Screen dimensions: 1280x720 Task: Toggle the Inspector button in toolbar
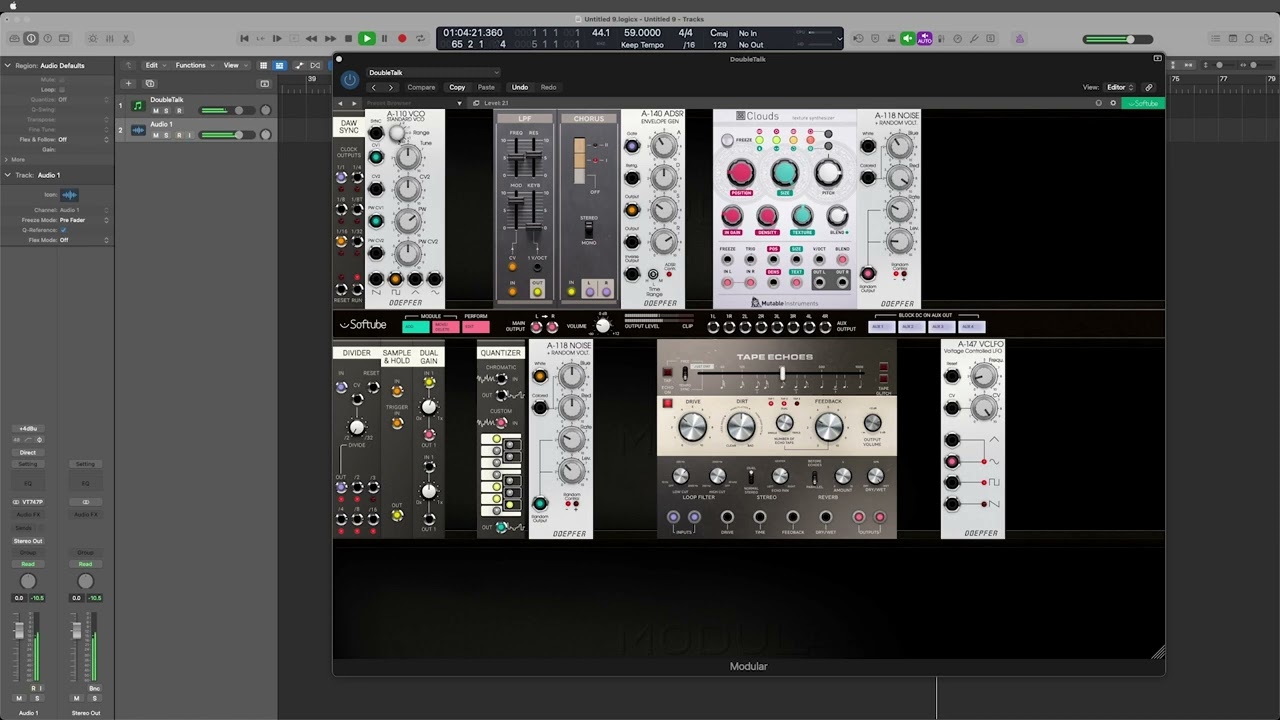tap(31, 39)
